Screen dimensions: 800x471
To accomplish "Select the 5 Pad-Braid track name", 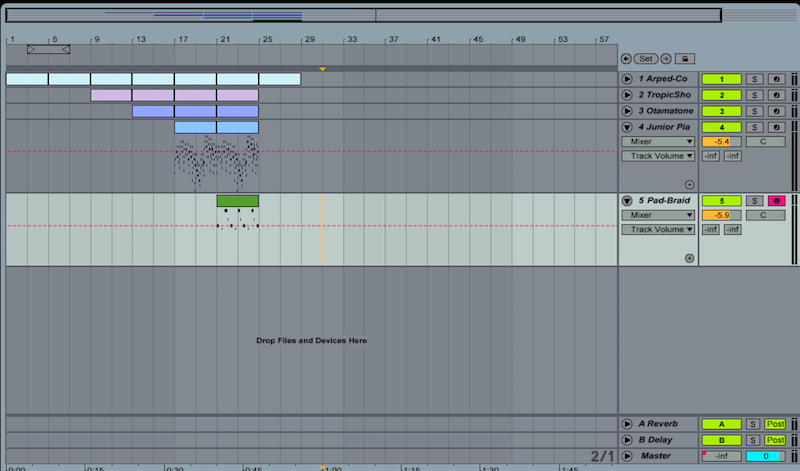I will pos(664,201).
